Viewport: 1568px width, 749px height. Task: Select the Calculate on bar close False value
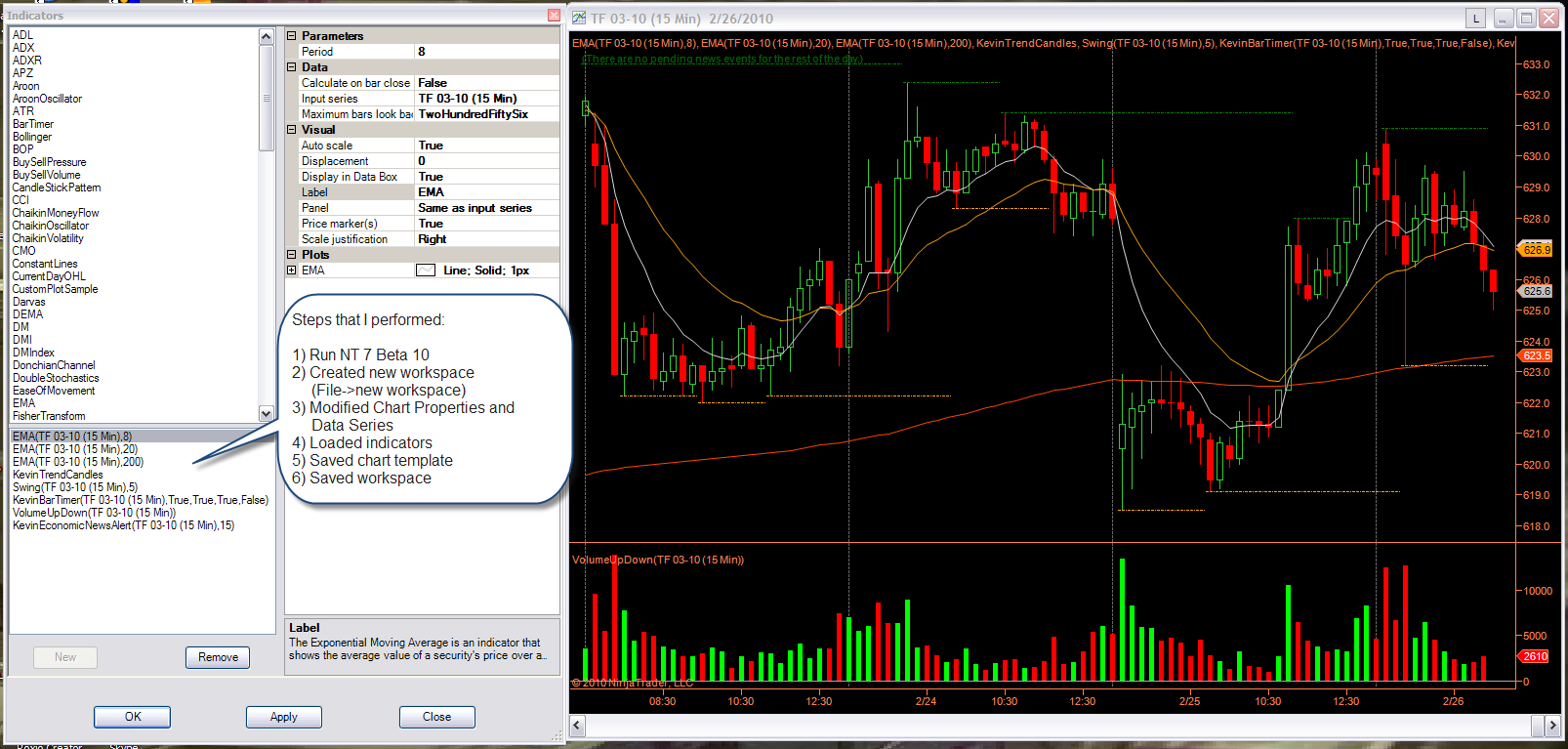(487, 83)
